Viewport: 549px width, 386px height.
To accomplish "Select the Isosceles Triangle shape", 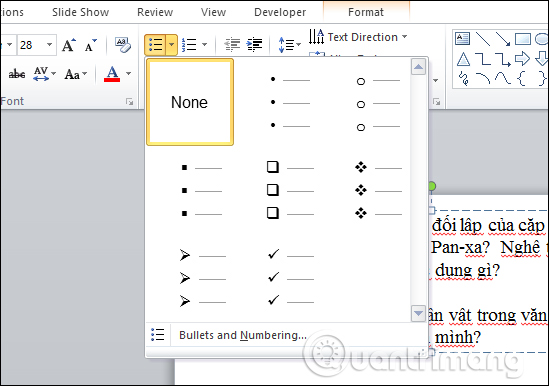I will click(463, 59).
